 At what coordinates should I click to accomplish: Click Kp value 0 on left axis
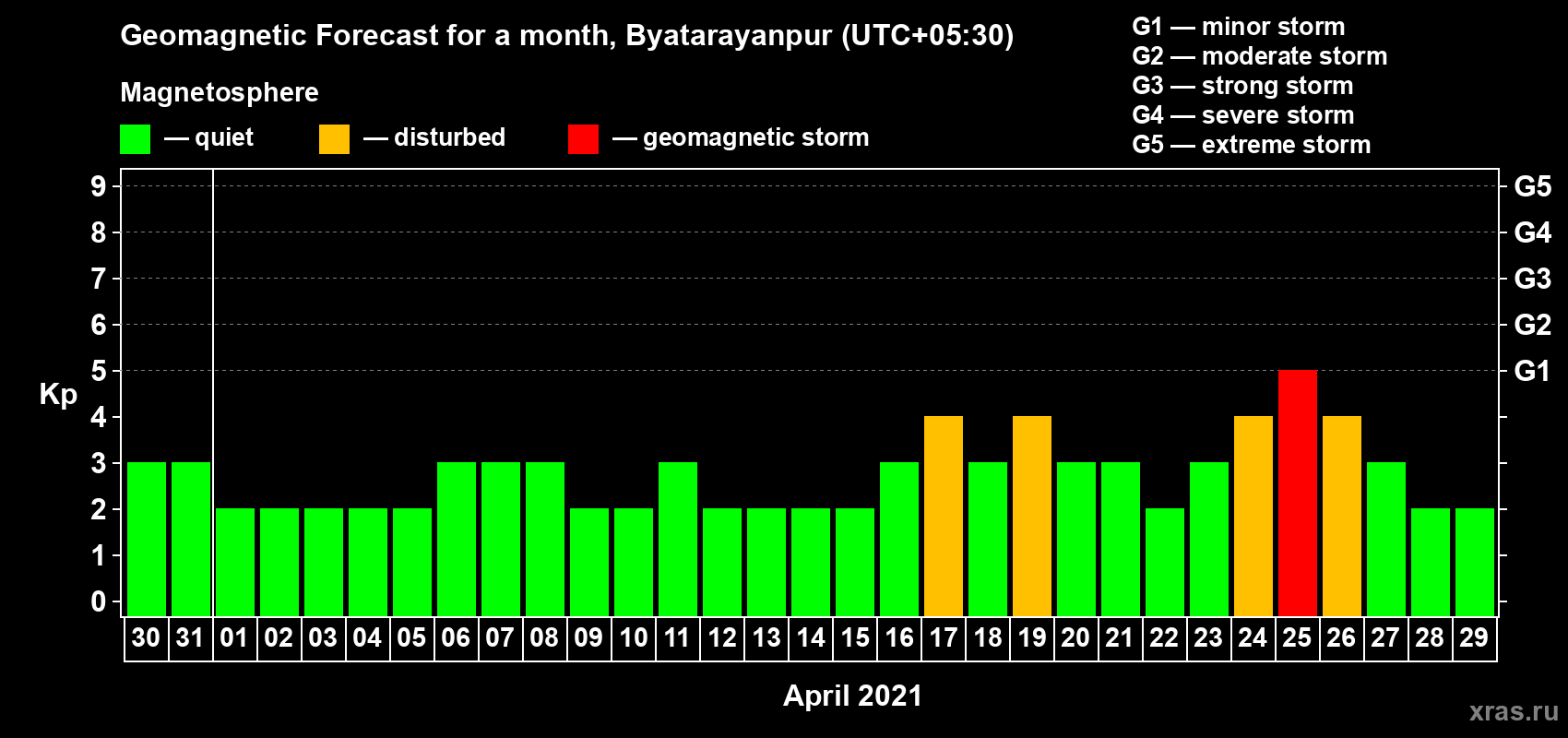tap(99, 601)
